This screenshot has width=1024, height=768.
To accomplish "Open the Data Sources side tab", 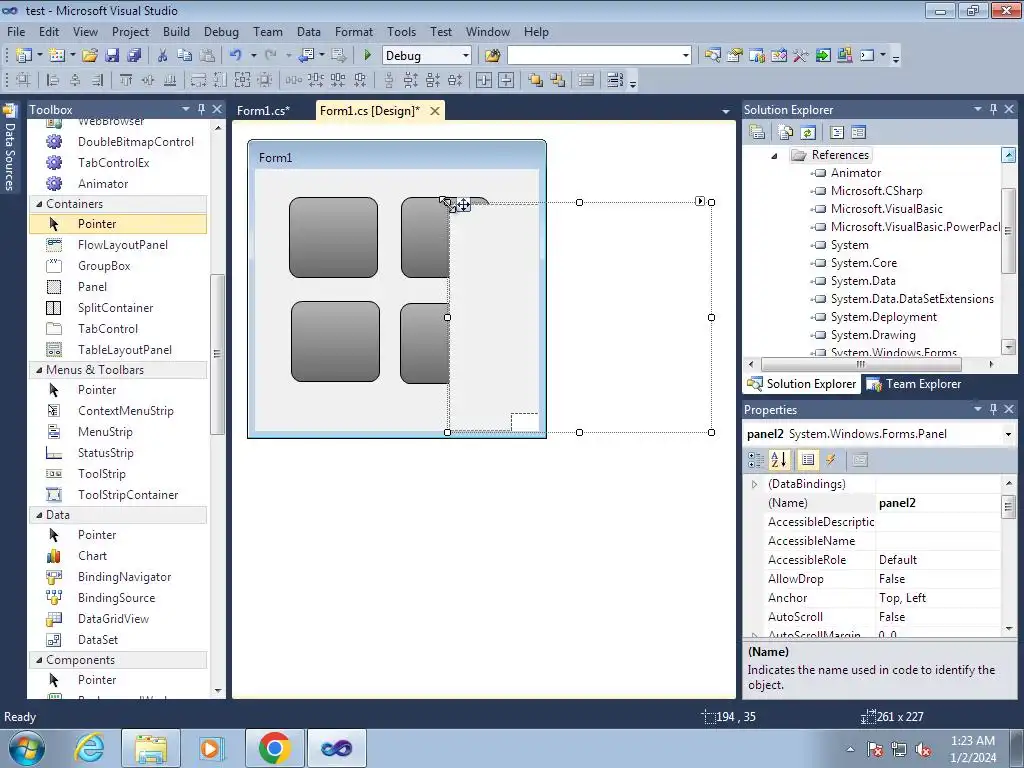I will (x=9, y=150).
